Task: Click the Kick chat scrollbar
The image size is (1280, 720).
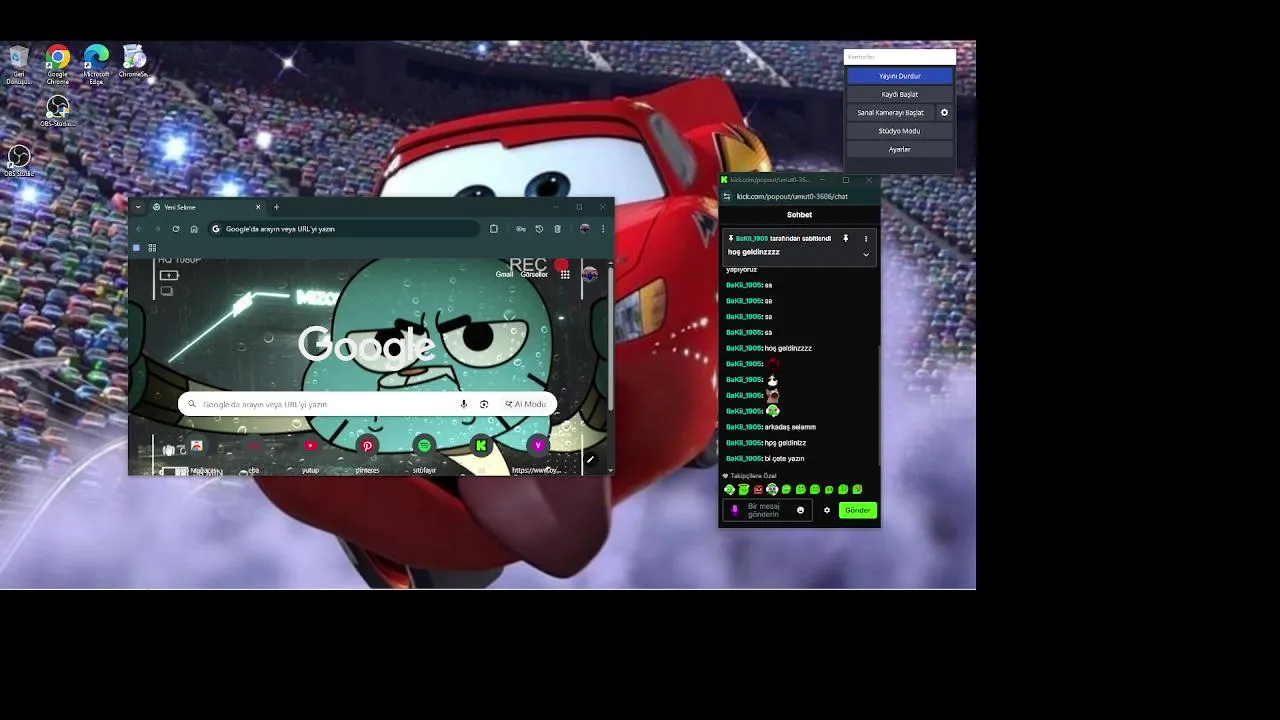Action: coord(879,405)
